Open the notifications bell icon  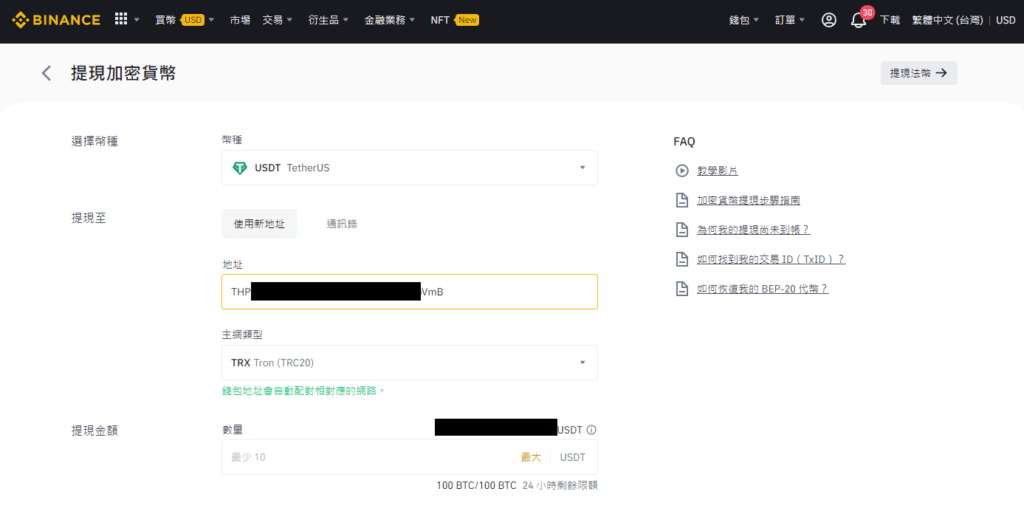[x=858, y=20]
